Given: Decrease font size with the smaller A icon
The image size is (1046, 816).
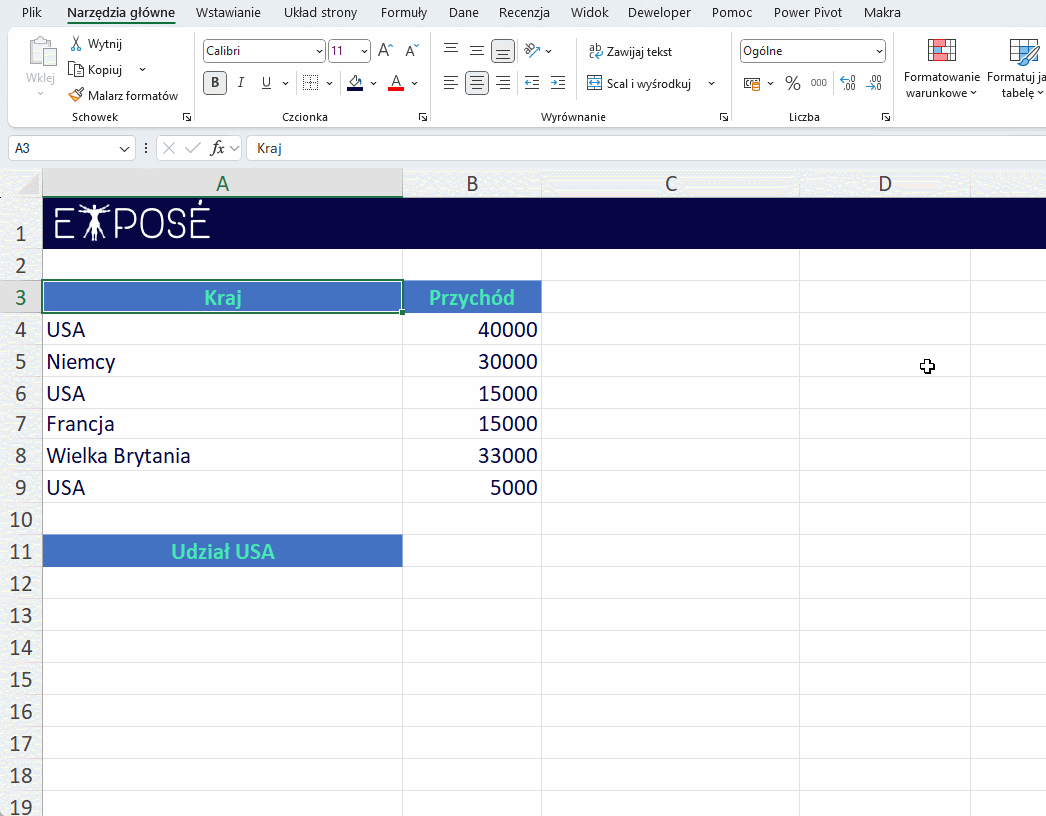Looking at the screenshot, I should coord(412,51).
